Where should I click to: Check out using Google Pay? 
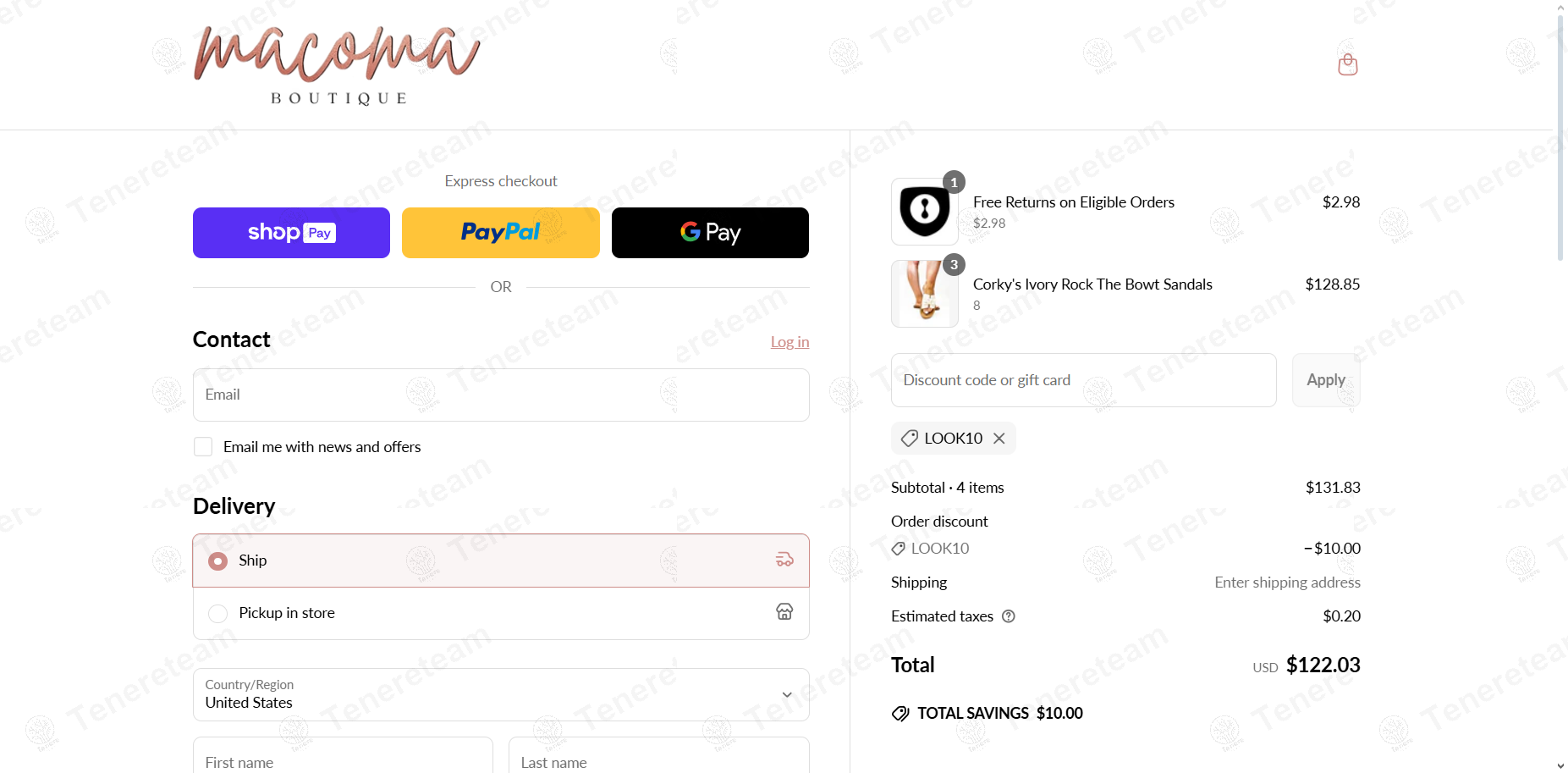click(710, 233)
